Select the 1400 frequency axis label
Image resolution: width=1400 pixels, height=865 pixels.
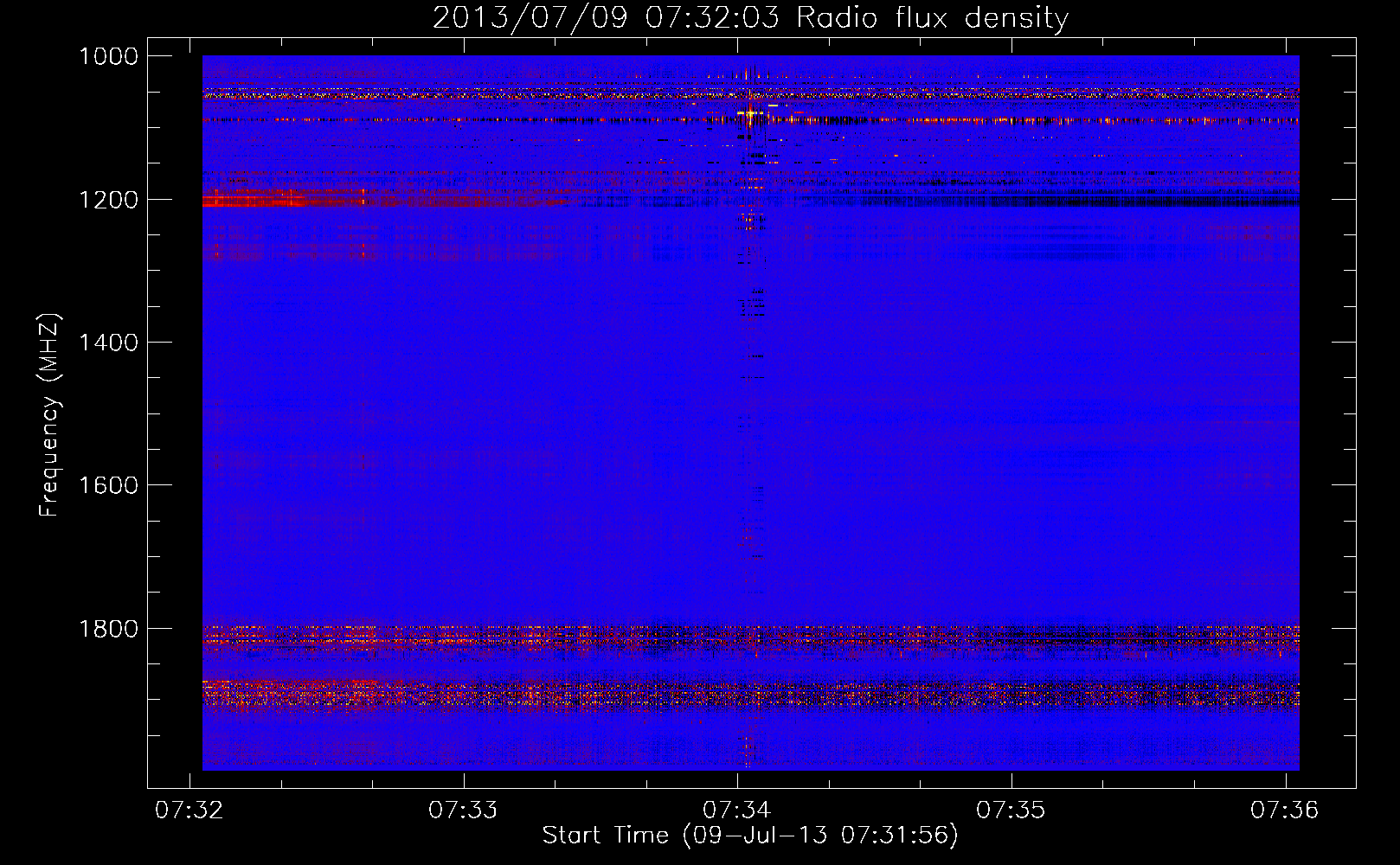[108, 343]
